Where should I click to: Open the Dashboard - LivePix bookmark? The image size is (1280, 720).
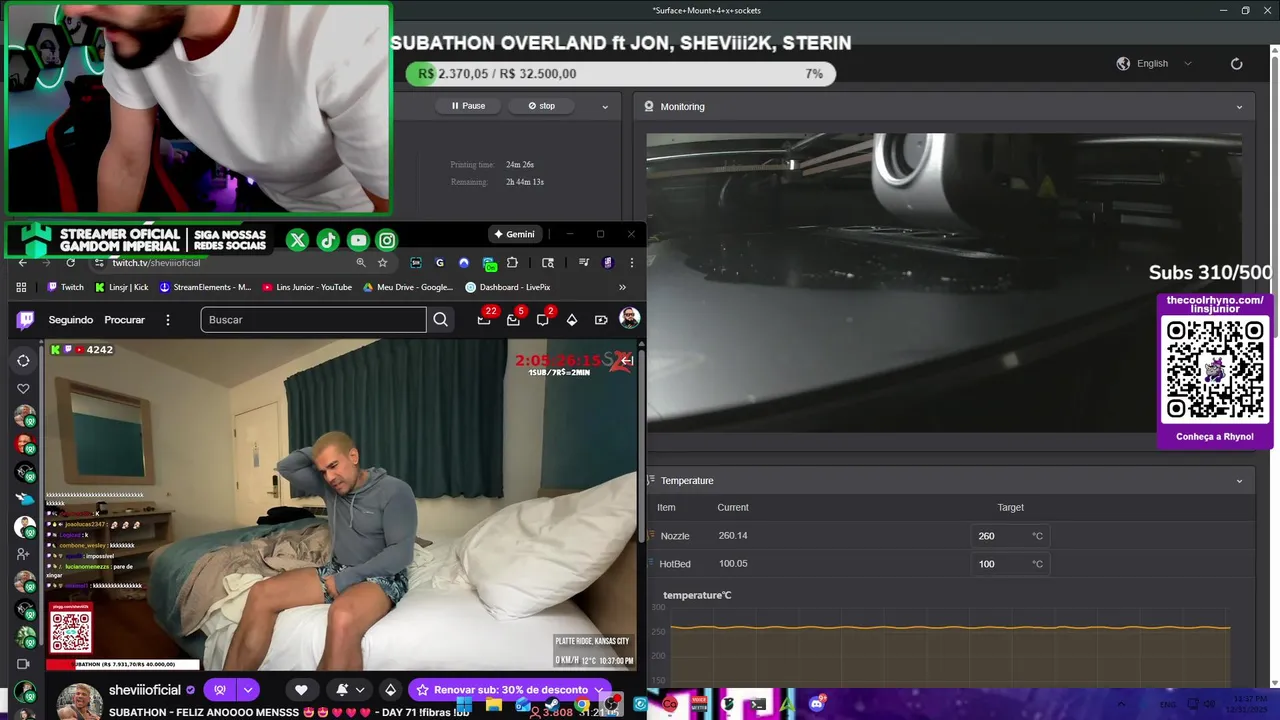pos(508,287)
